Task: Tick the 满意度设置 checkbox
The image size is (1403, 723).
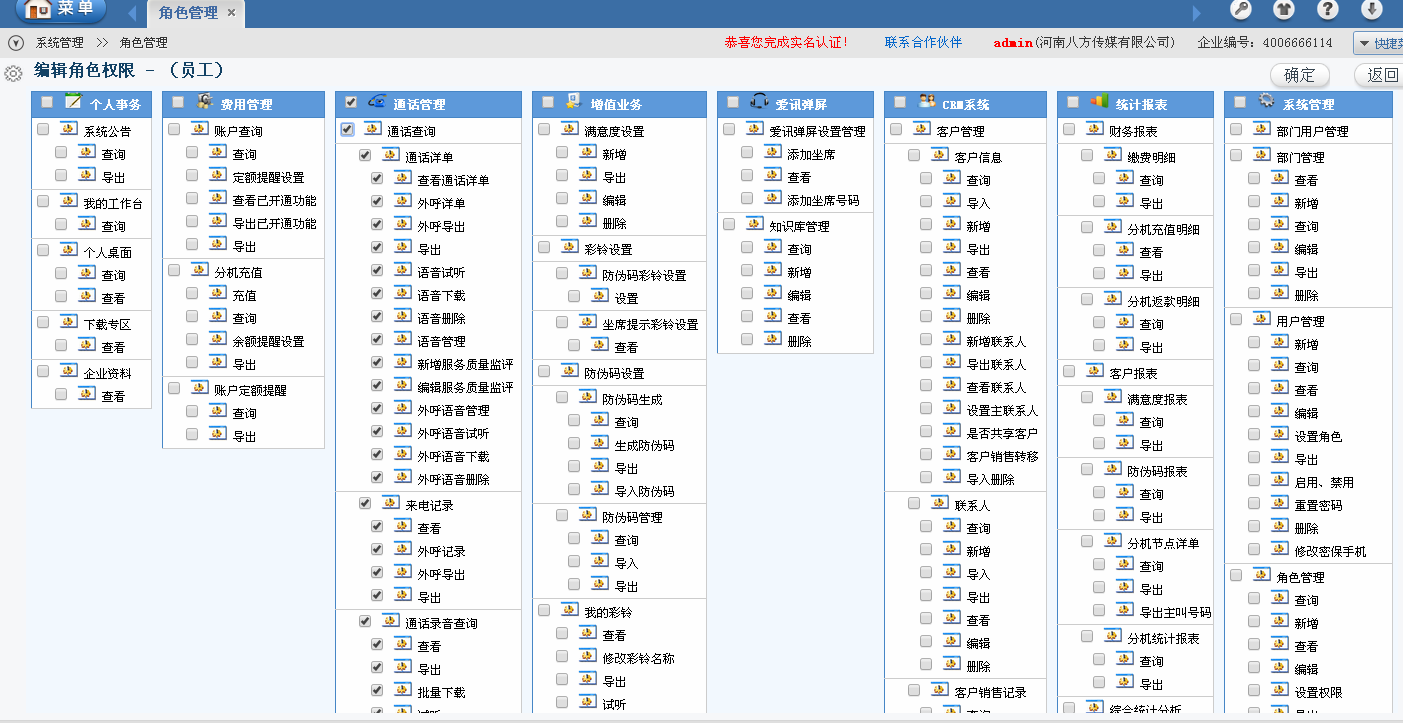Action: pyautogui.click(x=544, y=129)
